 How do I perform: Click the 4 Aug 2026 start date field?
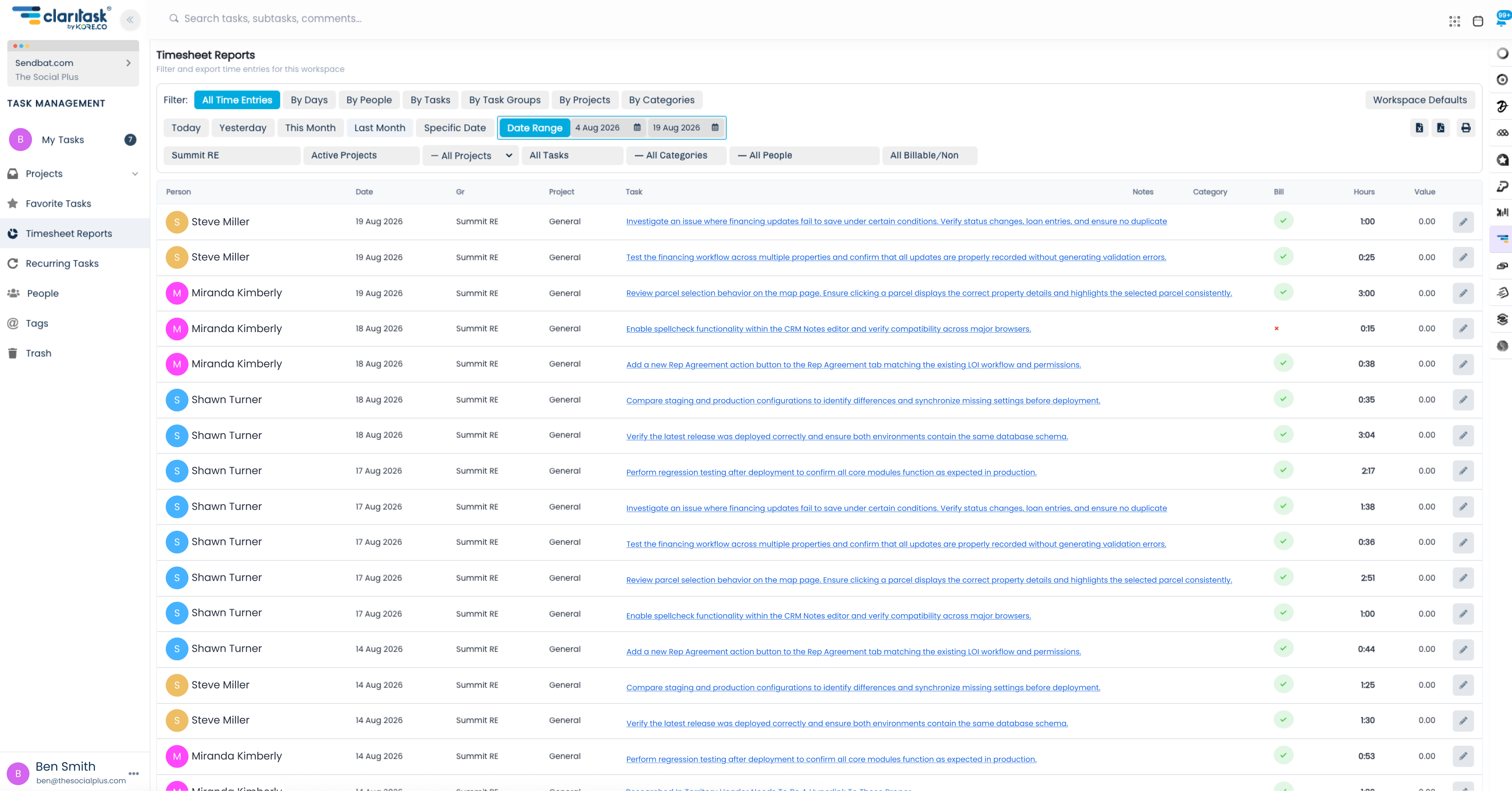pyautogui.click(x=608, y=127)
